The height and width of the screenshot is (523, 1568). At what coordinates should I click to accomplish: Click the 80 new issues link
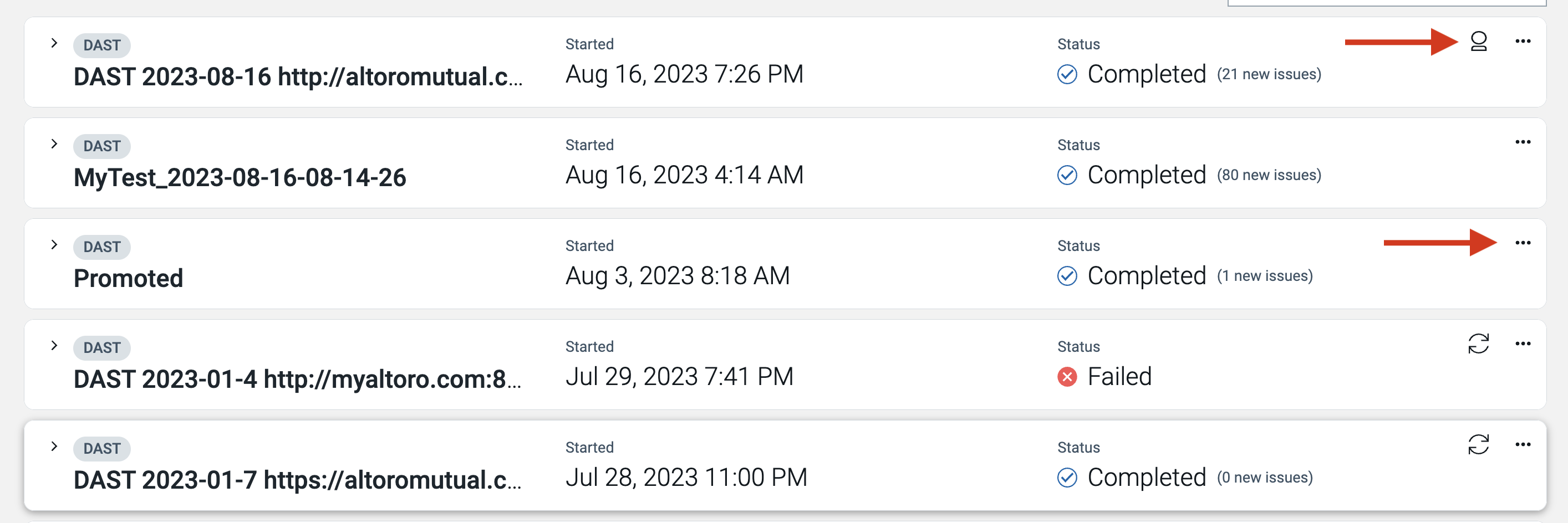point(1269,176)
